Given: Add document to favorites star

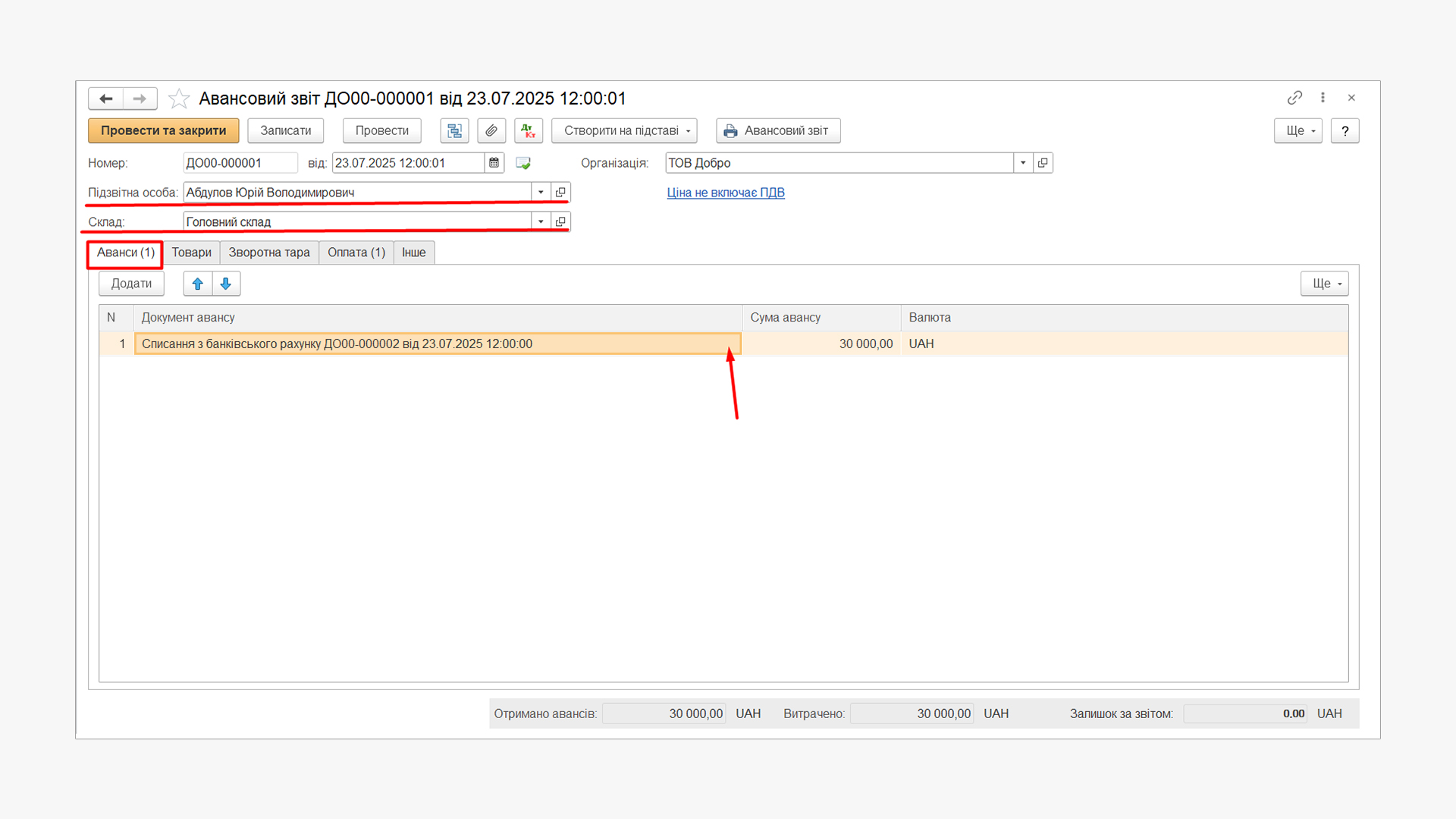Looking at the screenshot, I should tap(179, 99).
